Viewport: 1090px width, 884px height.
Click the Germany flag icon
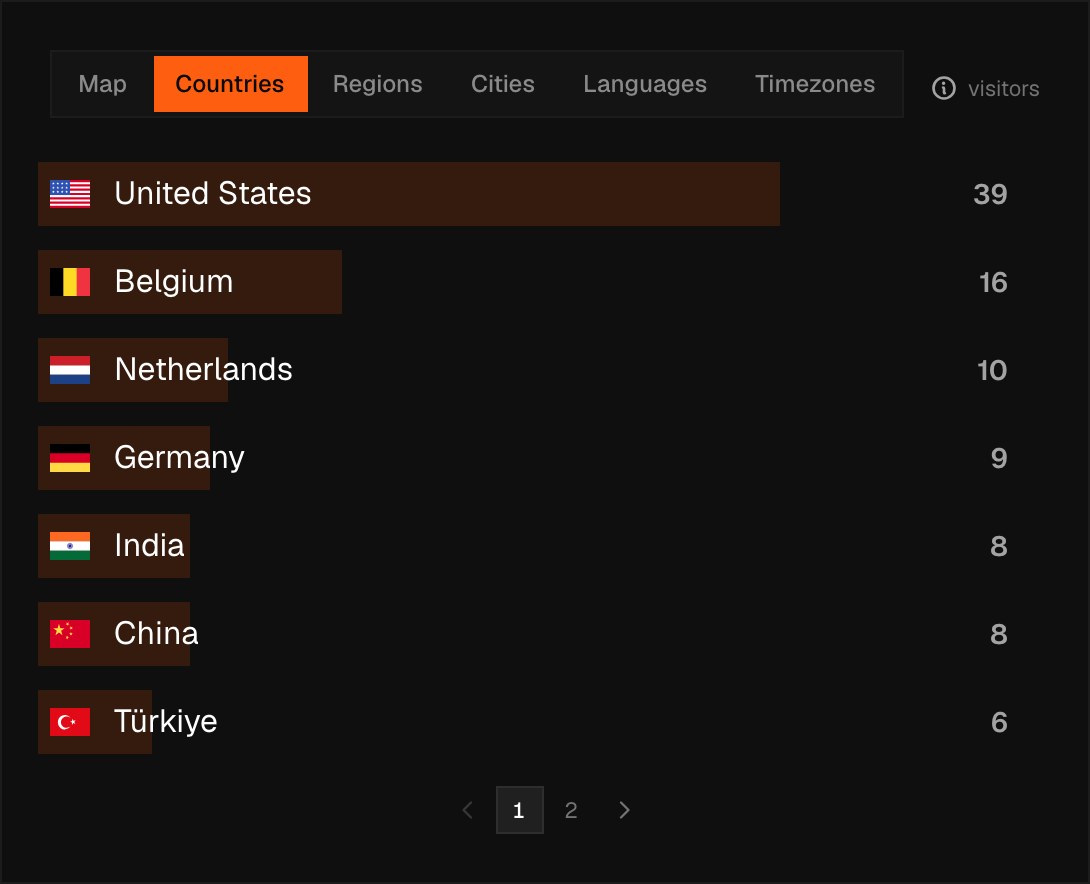tap(70, 458)
